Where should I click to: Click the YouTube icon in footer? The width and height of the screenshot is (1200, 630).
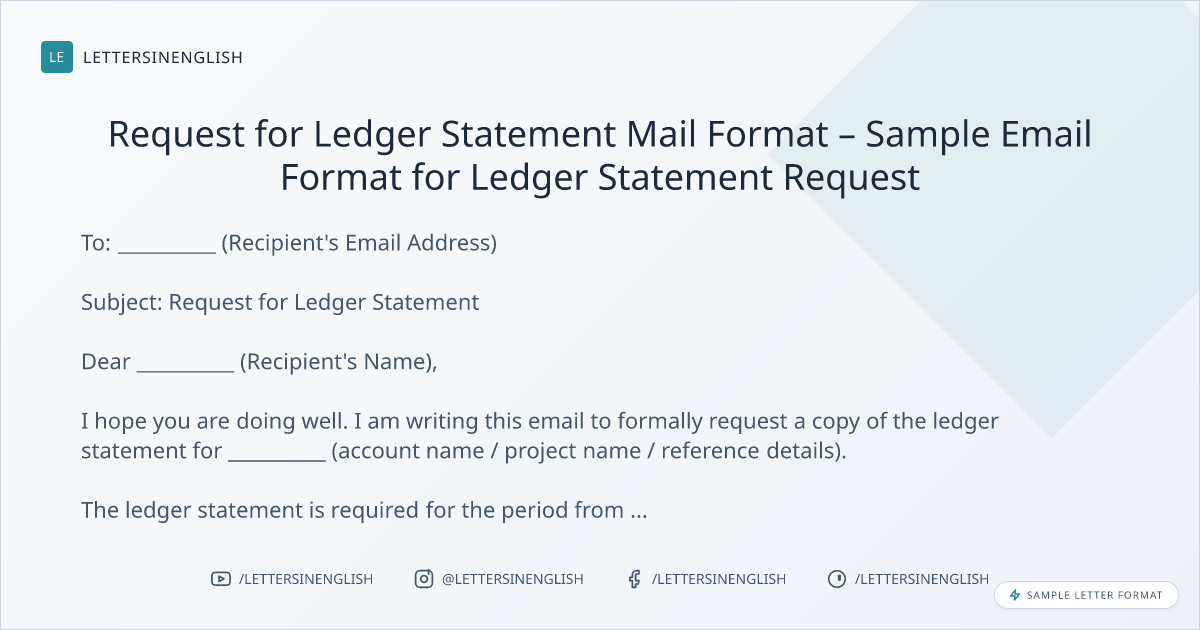221,579
